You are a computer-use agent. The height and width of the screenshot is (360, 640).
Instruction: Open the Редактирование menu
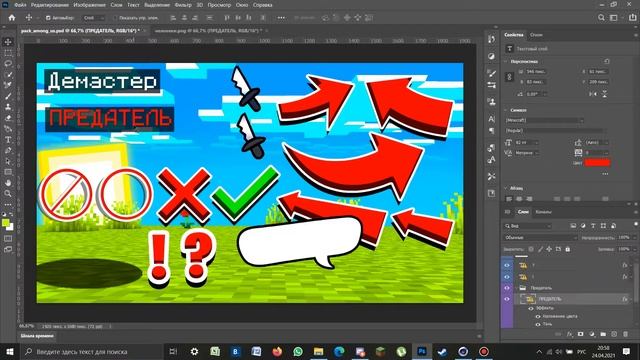click(x=50, y=5)
